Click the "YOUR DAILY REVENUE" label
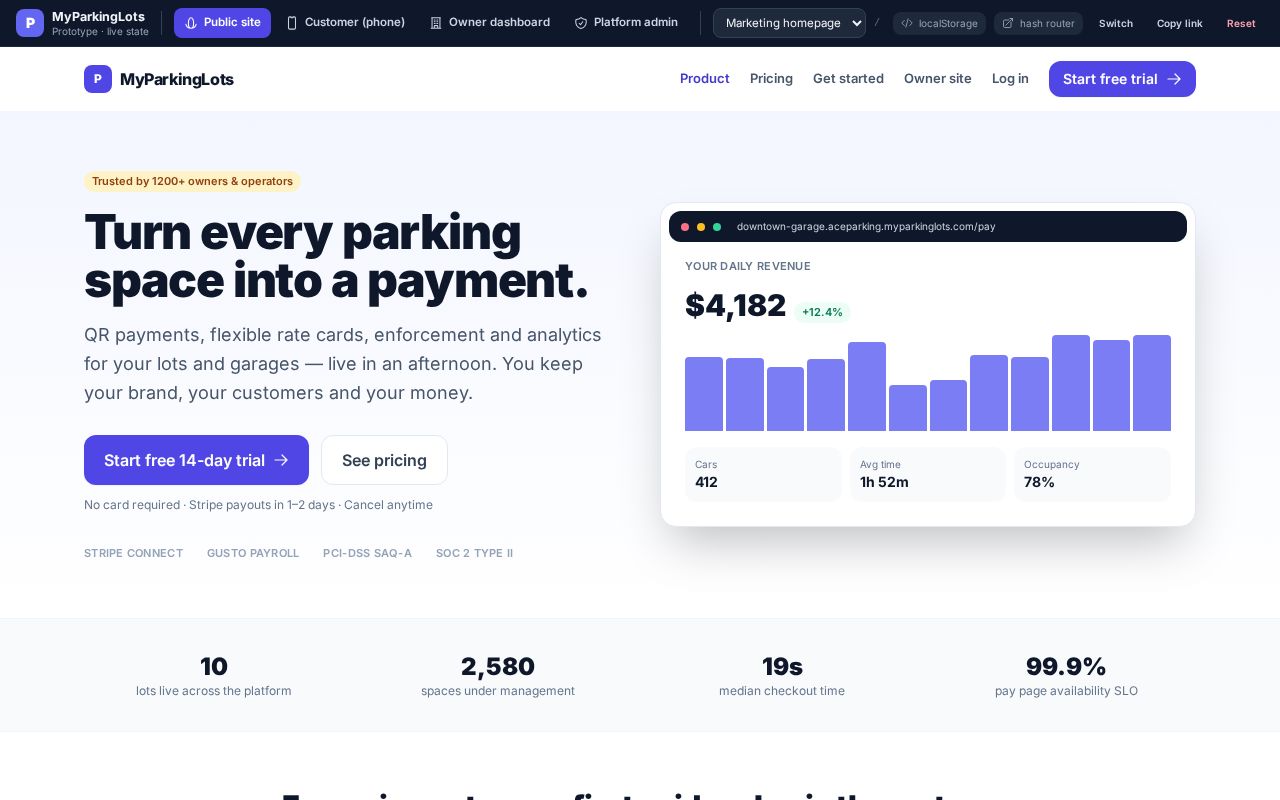Image resolution: width=1280 pixels, height=800 pixels. pos(748,266)
